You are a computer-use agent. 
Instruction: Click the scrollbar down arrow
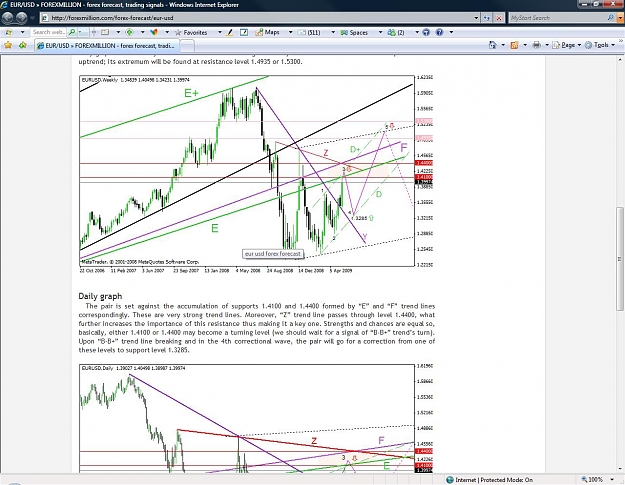620,469
